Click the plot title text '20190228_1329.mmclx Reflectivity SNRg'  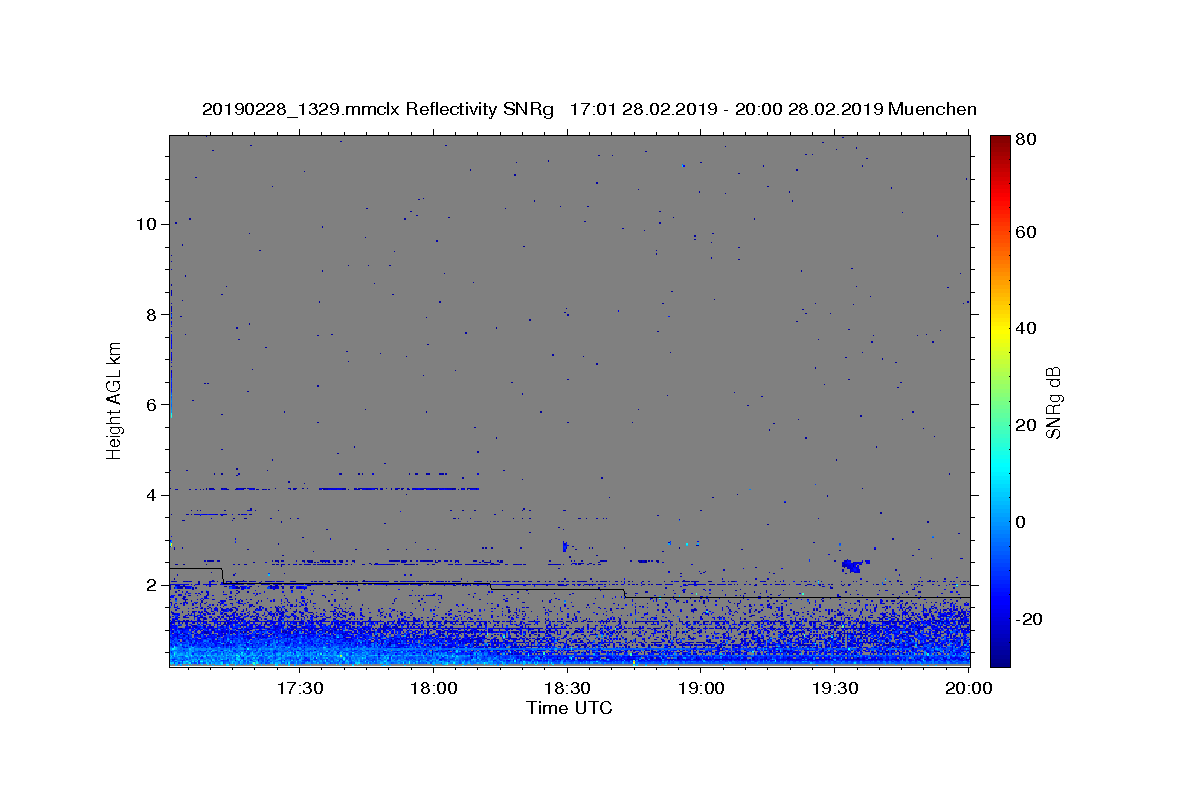click(x=377, y=109)
